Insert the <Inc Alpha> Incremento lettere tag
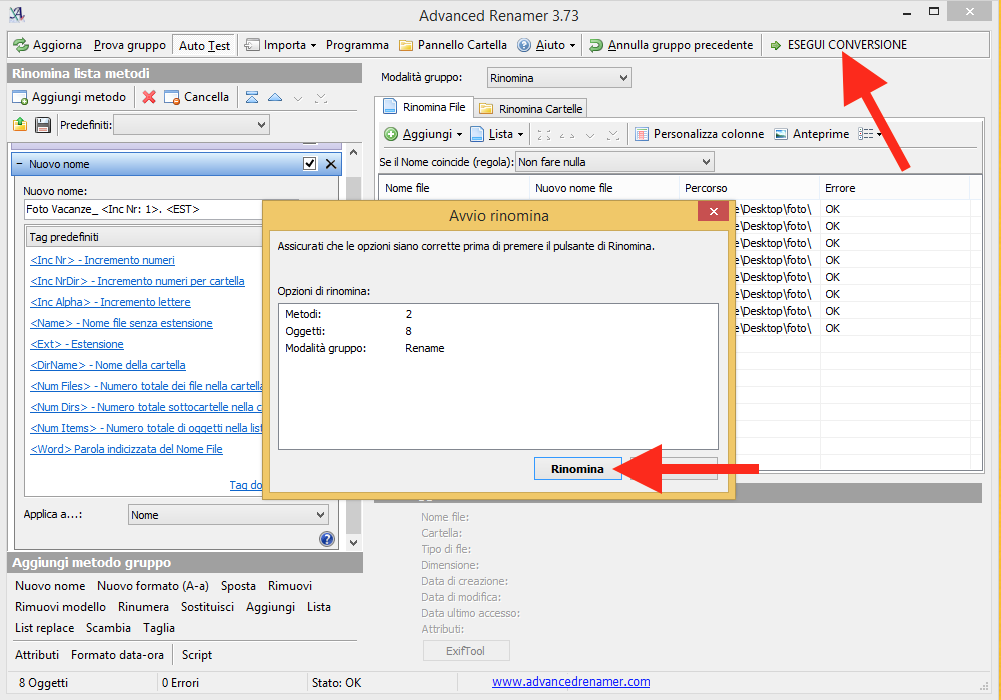Viewport: 1001px width, 700px height. pos(110,302)
